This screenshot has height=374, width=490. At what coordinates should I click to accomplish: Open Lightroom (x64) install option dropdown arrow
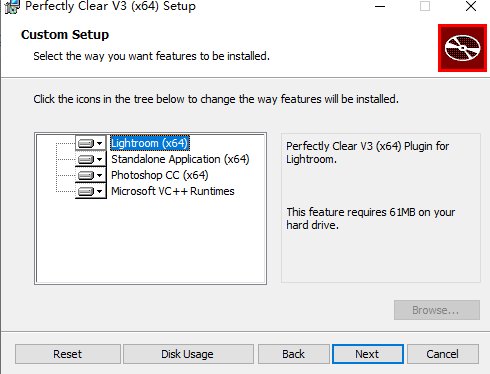click(x=99, y=143)
